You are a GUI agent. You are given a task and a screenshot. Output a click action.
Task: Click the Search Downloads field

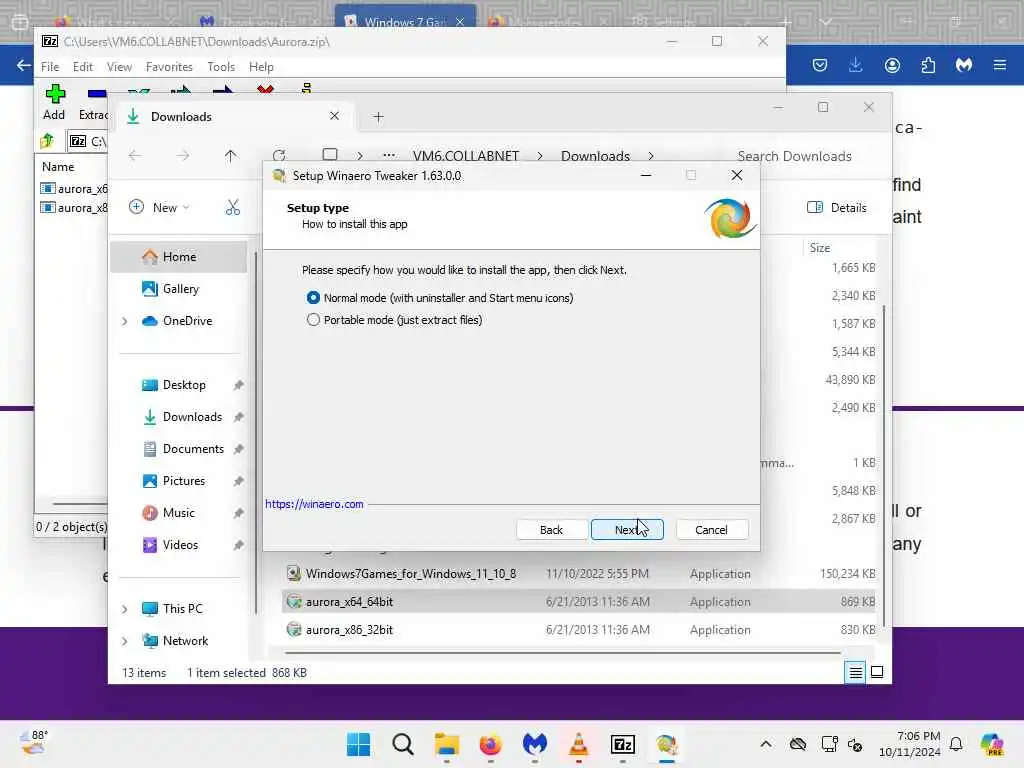click(x=794, y=156)
